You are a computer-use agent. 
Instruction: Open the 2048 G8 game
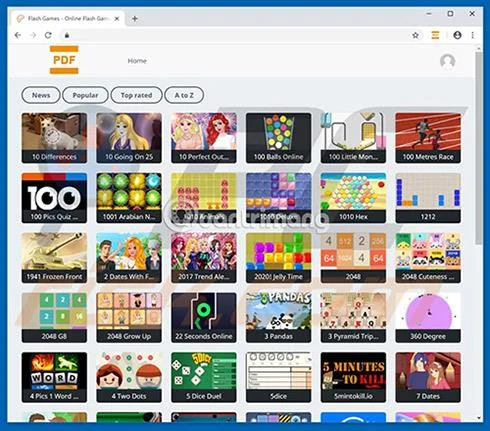[x=54, y=317]
